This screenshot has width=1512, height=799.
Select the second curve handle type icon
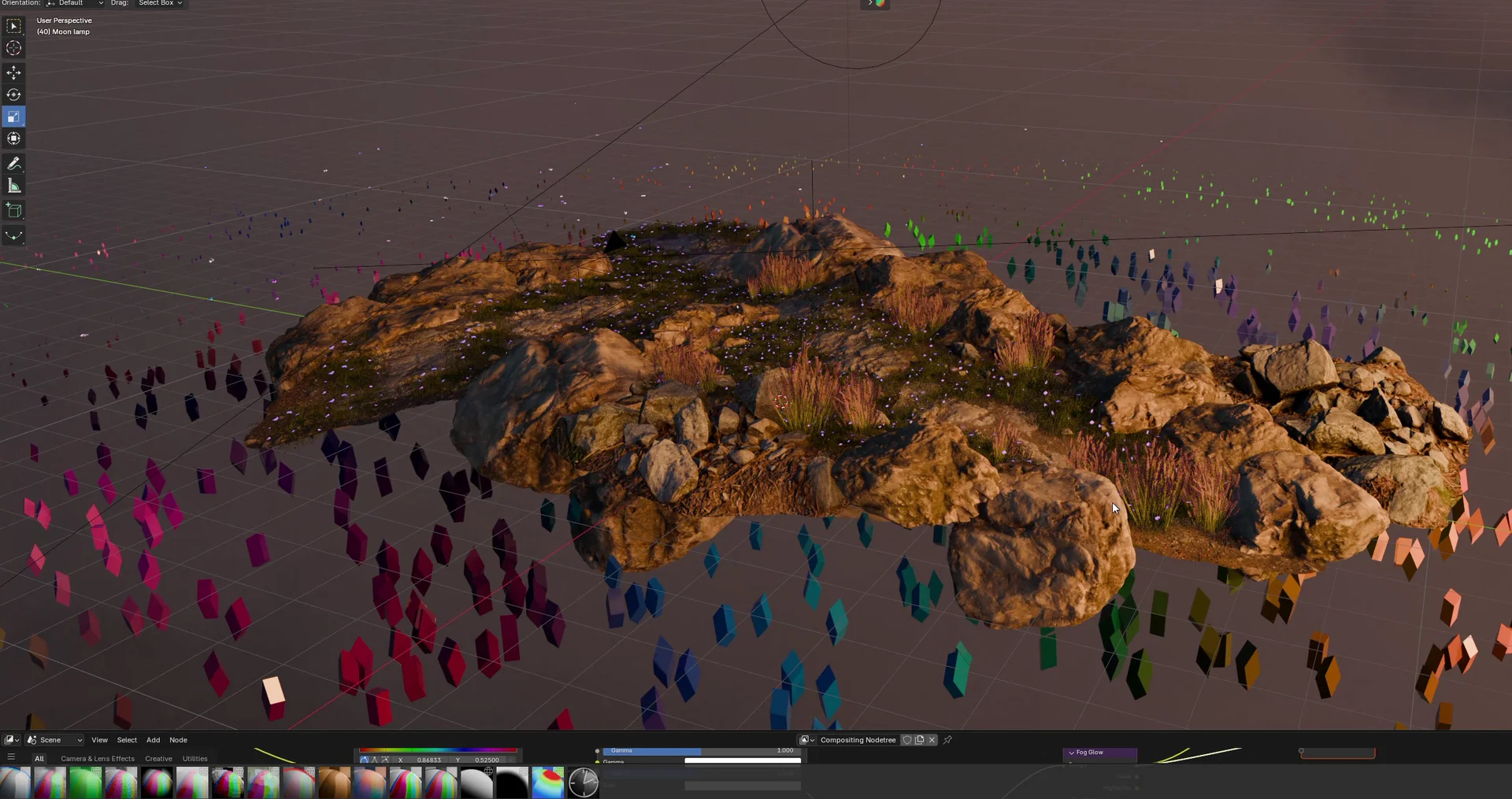click(374, 760)
